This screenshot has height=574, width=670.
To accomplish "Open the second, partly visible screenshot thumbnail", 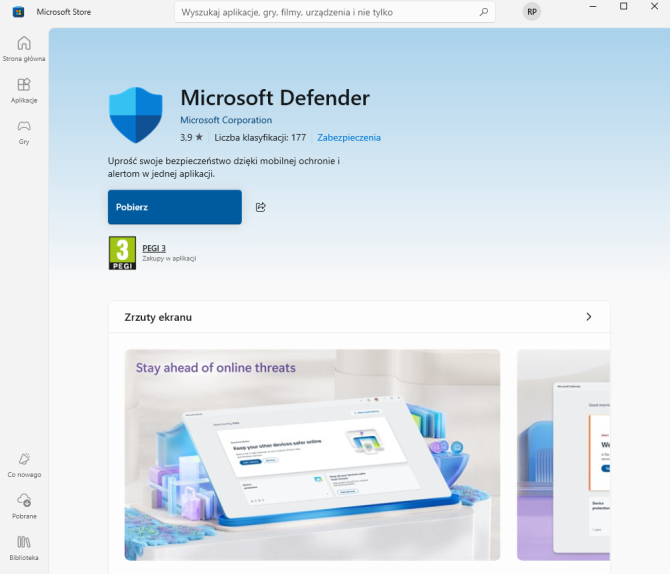I will pos(563,455).
